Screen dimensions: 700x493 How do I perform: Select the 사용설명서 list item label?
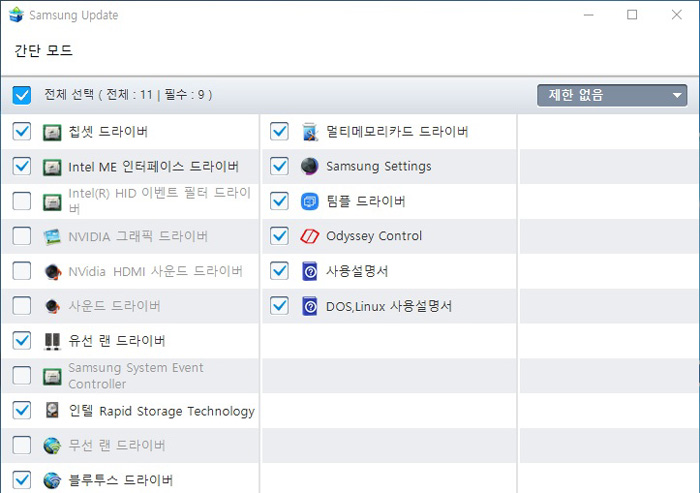point(357,272)
